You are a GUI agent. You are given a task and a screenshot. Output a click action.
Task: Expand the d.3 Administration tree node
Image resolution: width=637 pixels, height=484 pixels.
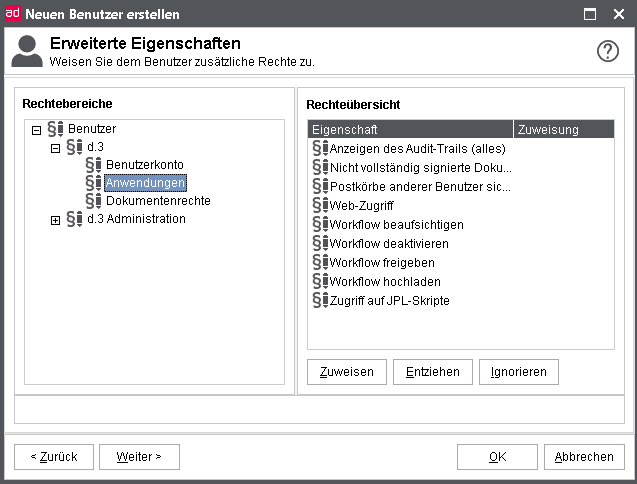[55, 220]
